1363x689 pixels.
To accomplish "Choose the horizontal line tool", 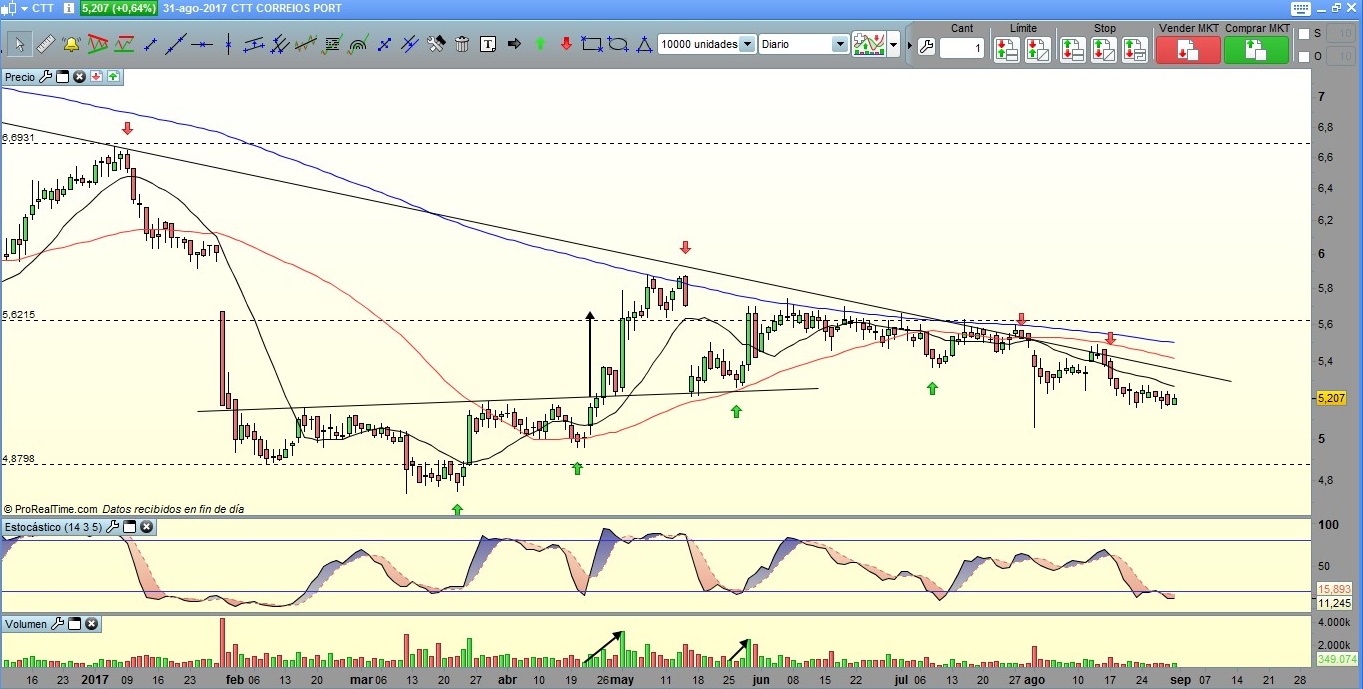I will click(x=202, y=44).
